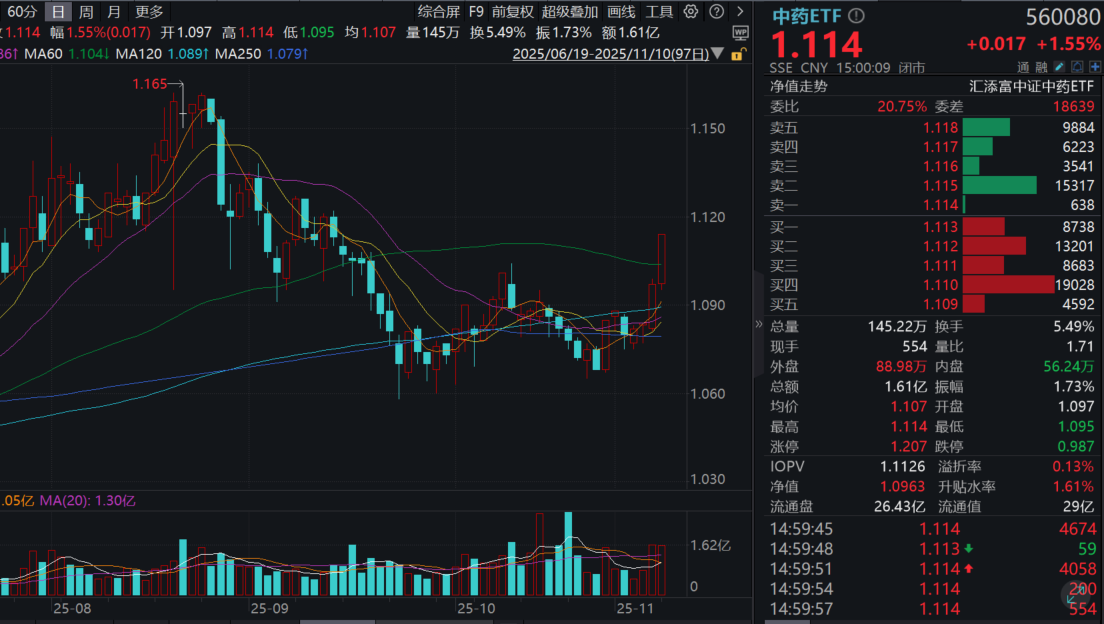Click MA250 indicator label
This screenshot has width=1104, height=624.
coord(238,54)
